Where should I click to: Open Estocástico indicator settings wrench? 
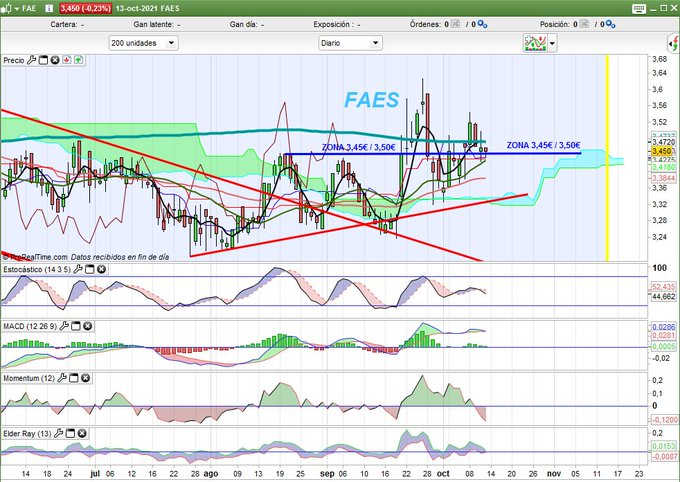coord(78,269)
